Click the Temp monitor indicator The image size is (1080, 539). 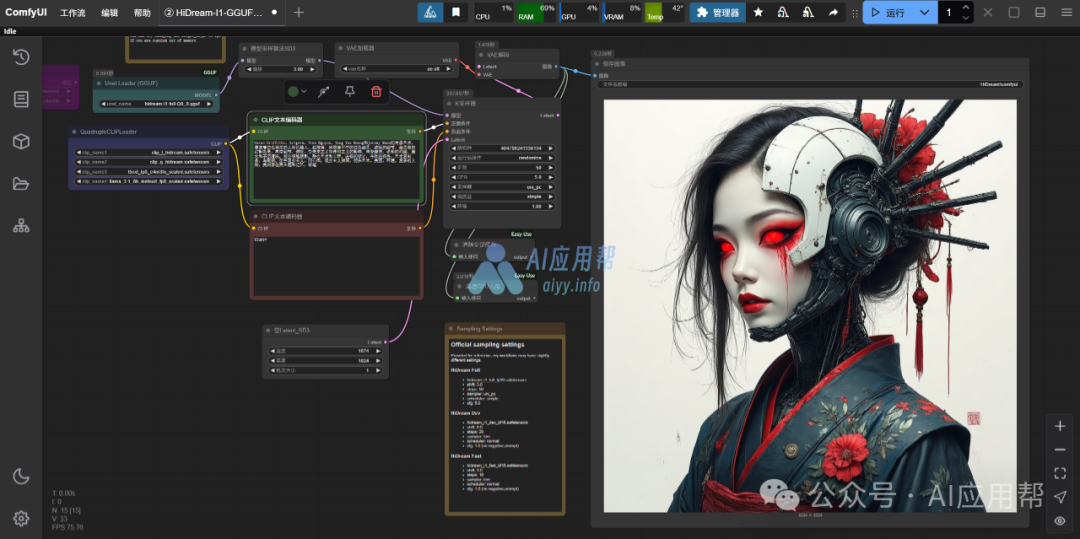665,12
